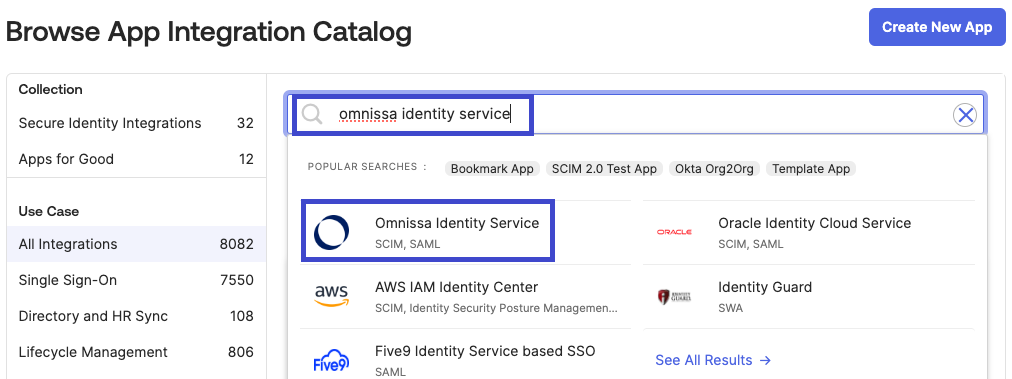Screen dimensions: 1012x379
Task: Open Oracle Identity Cloud Service result
Action: pos(809,232)
